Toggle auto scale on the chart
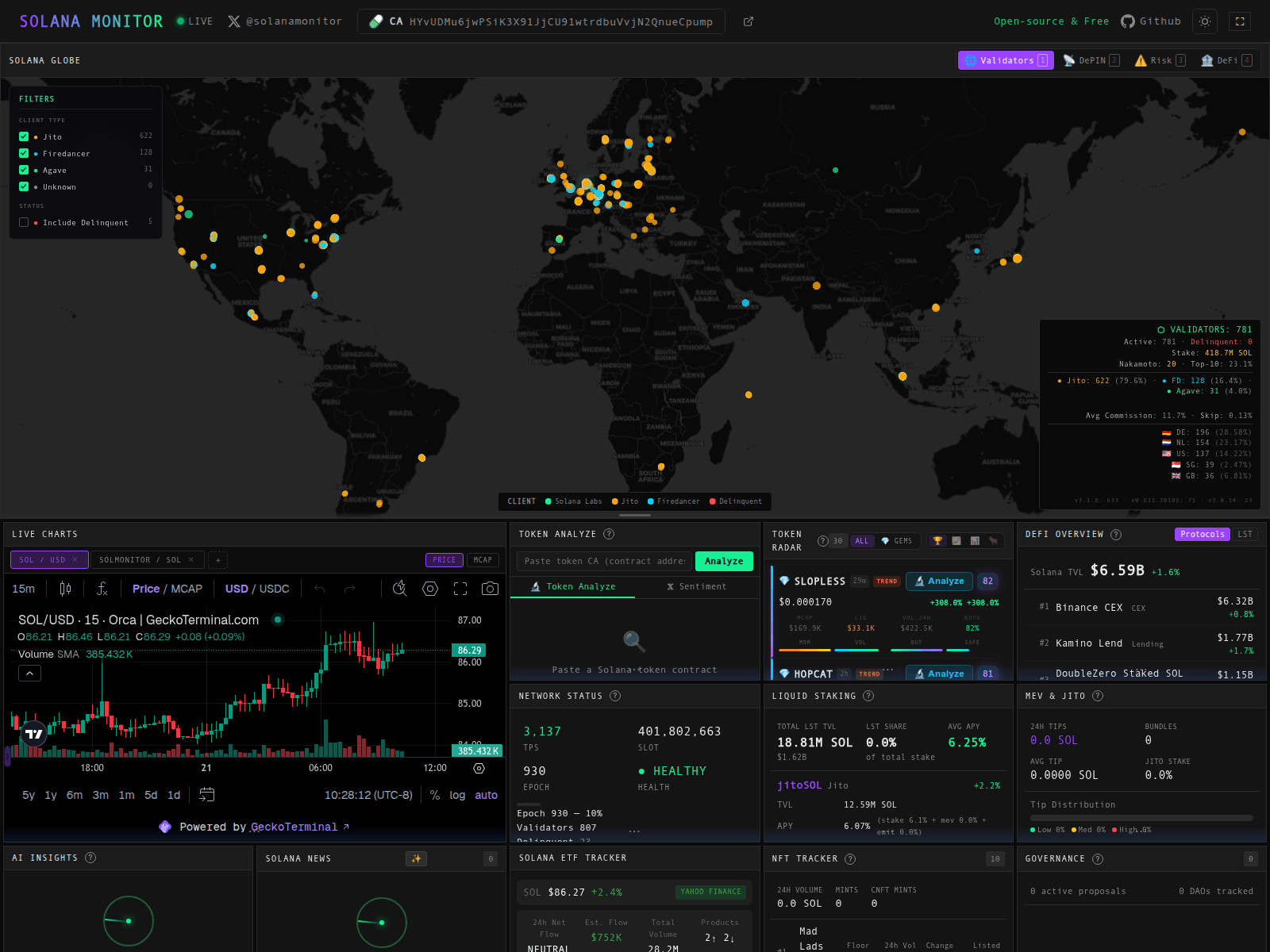Screen dimensions: 1270x952 486,795
